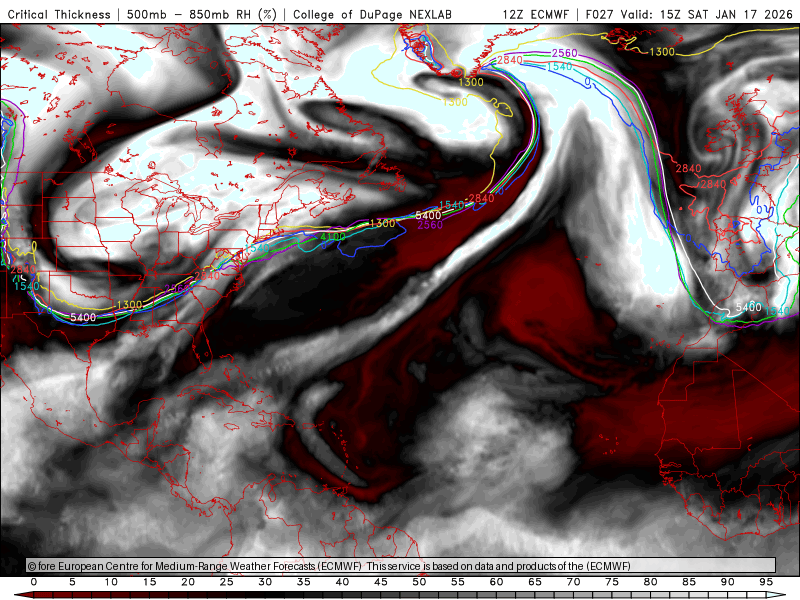The image size is (800, 600).
Task: Click the "10" tick on the humidity scale
Action: [111, 582]
